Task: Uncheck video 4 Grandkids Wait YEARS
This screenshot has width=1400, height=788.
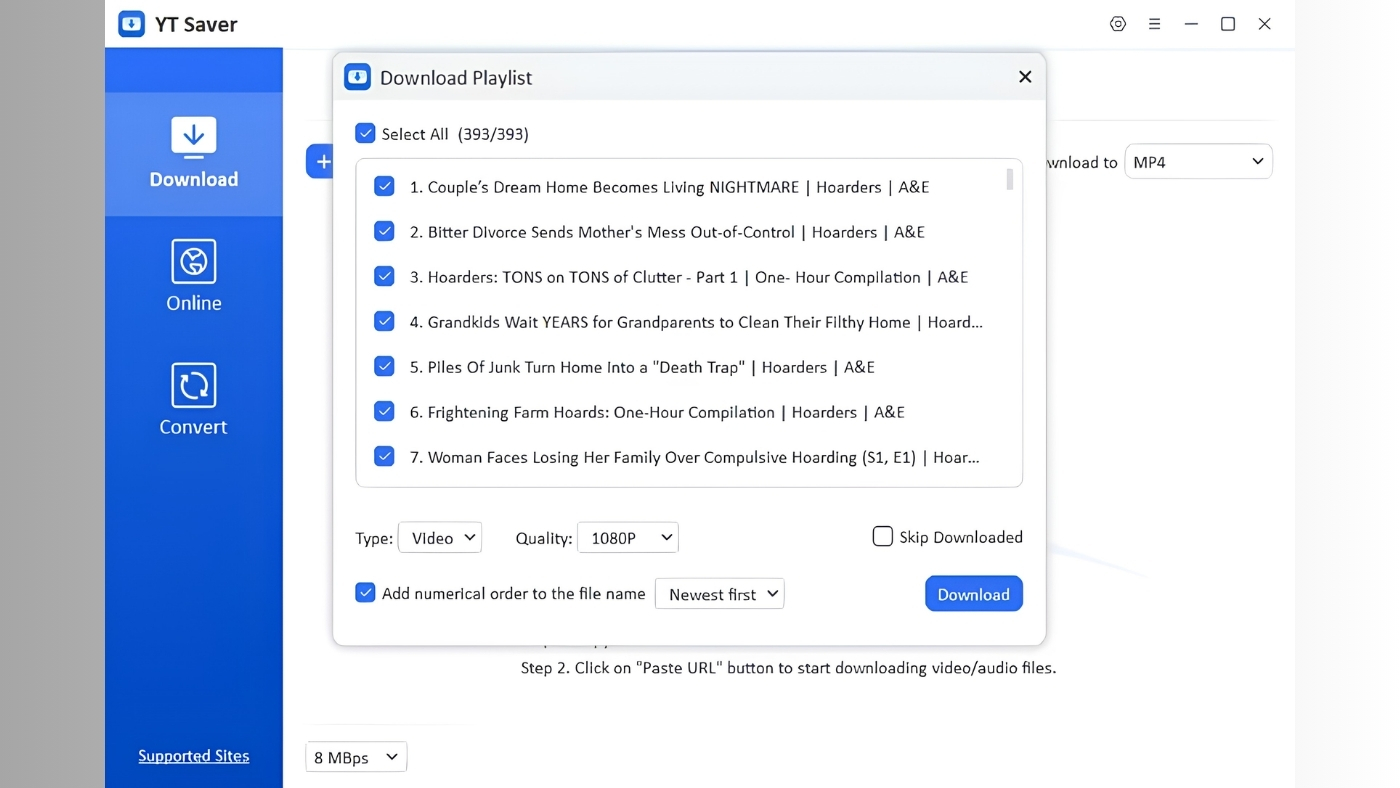Action: 384,321
